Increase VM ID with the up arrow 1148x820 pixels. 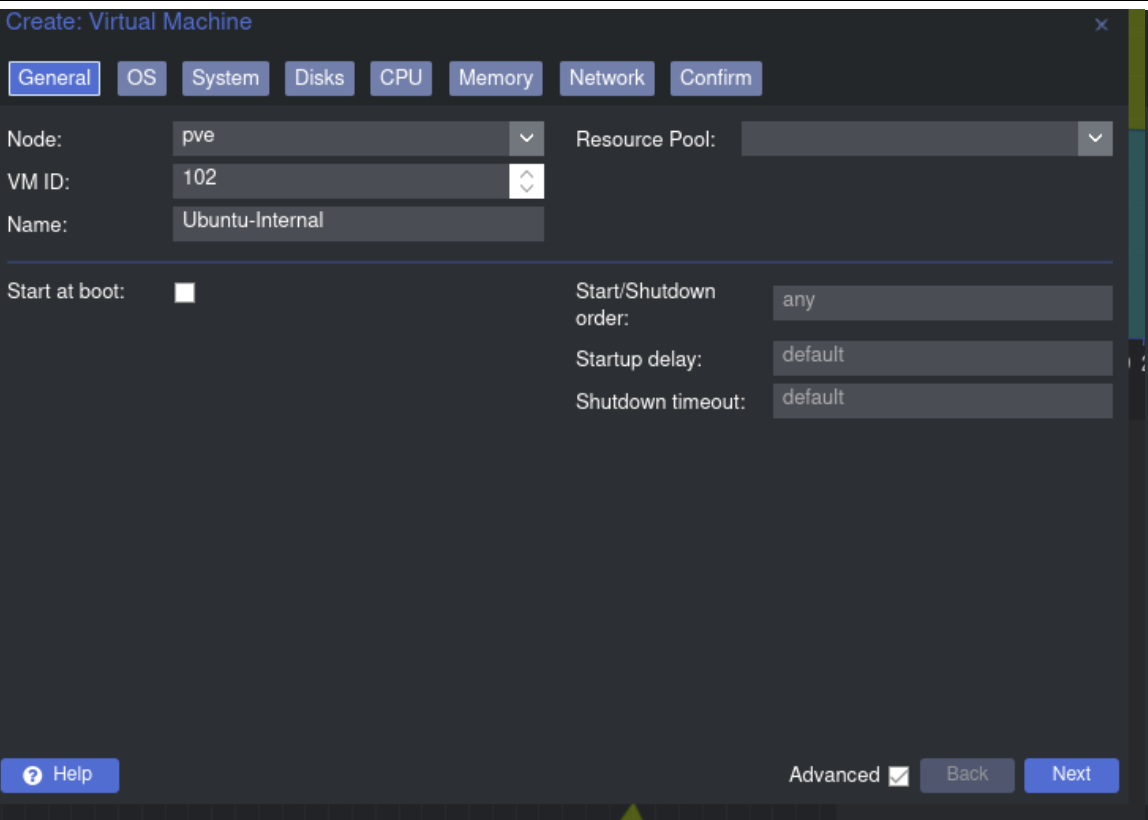527,173
